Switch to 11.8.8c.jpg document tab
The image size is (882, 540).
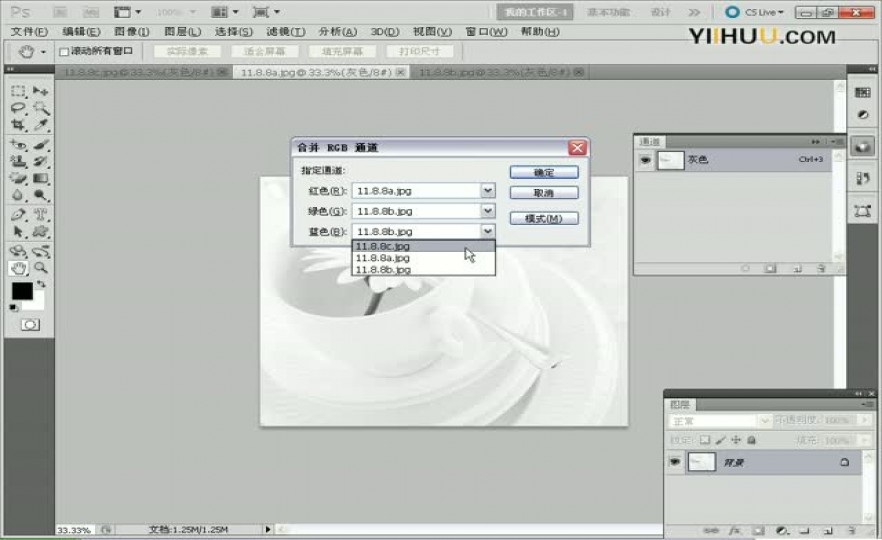click(x=141, y=72)
